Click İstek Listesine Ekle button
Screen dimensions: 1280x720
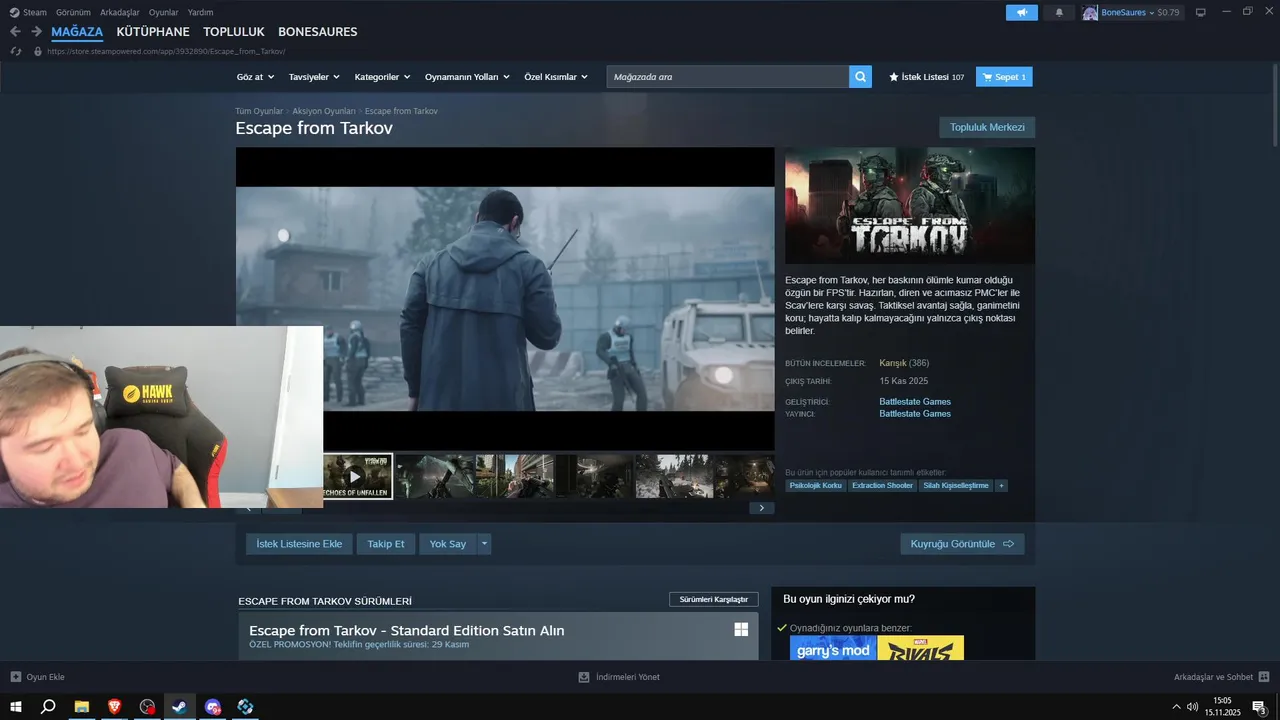click(299, 544)
